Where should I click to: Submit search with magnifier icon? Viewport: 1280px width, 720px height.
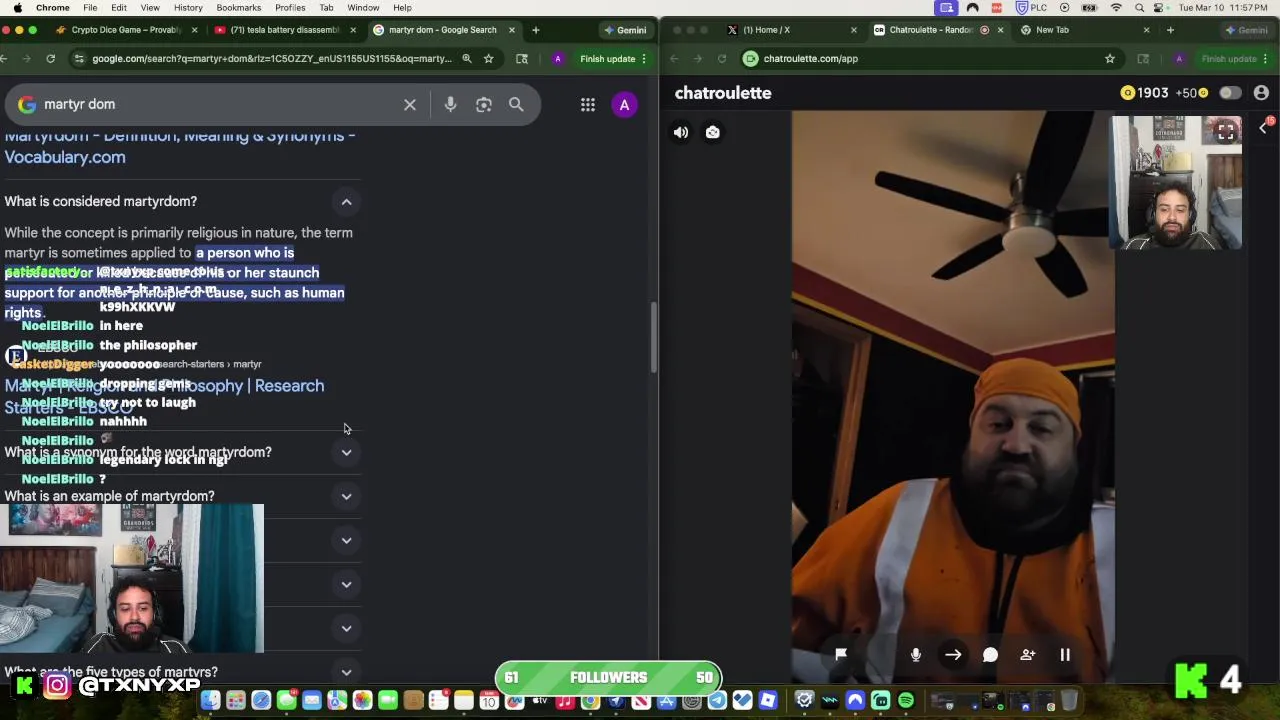516,104
